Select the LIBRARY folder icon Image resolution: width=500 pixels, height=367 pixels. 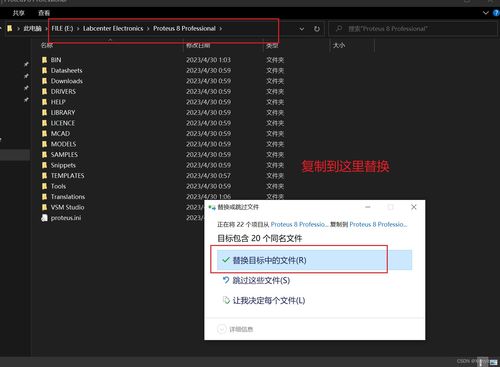[x=44, y=113]
